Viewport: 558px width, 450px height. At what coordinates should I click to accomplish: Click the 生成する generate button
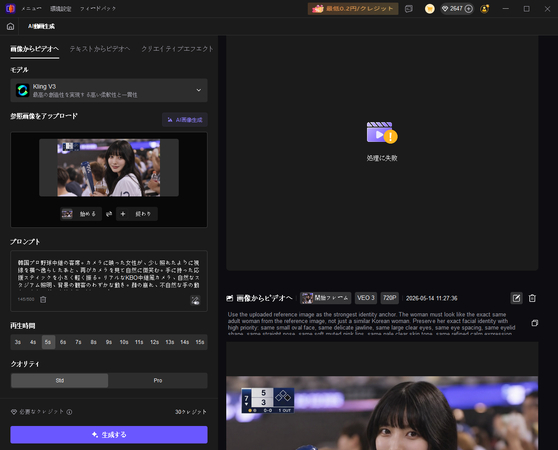(x=109, y=435)
